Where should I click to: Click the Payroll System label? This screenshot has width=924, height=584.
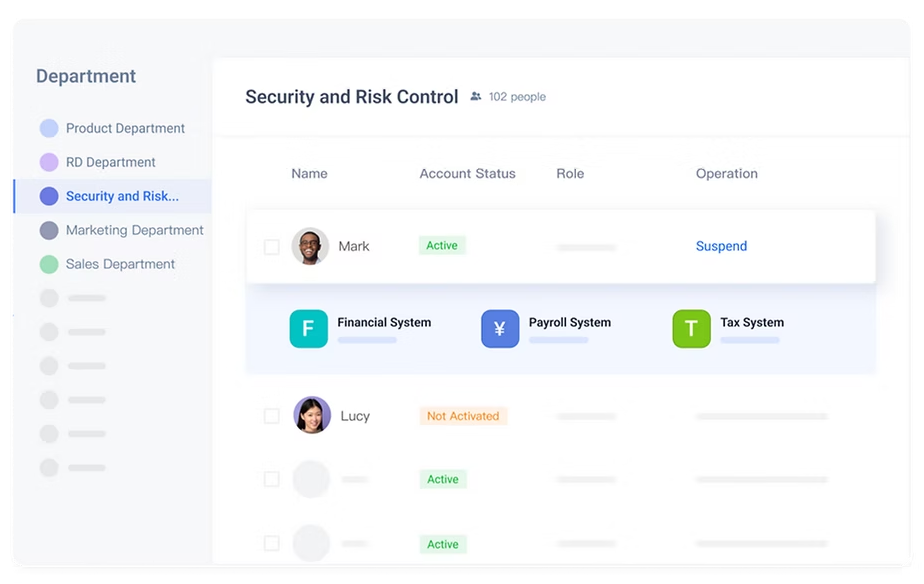click(570, 322)
